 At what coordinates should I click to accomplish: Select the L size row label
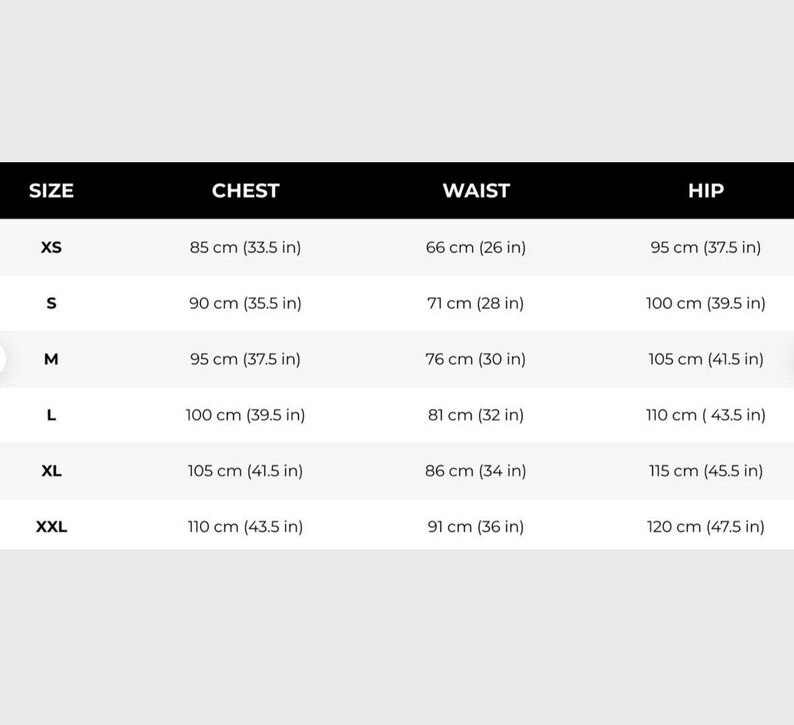tap(51, 415)
